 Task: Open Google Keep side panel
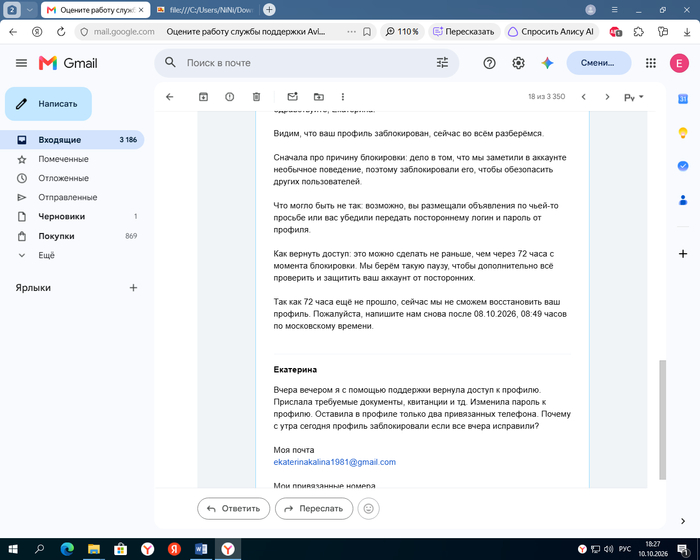coord(683,133)
